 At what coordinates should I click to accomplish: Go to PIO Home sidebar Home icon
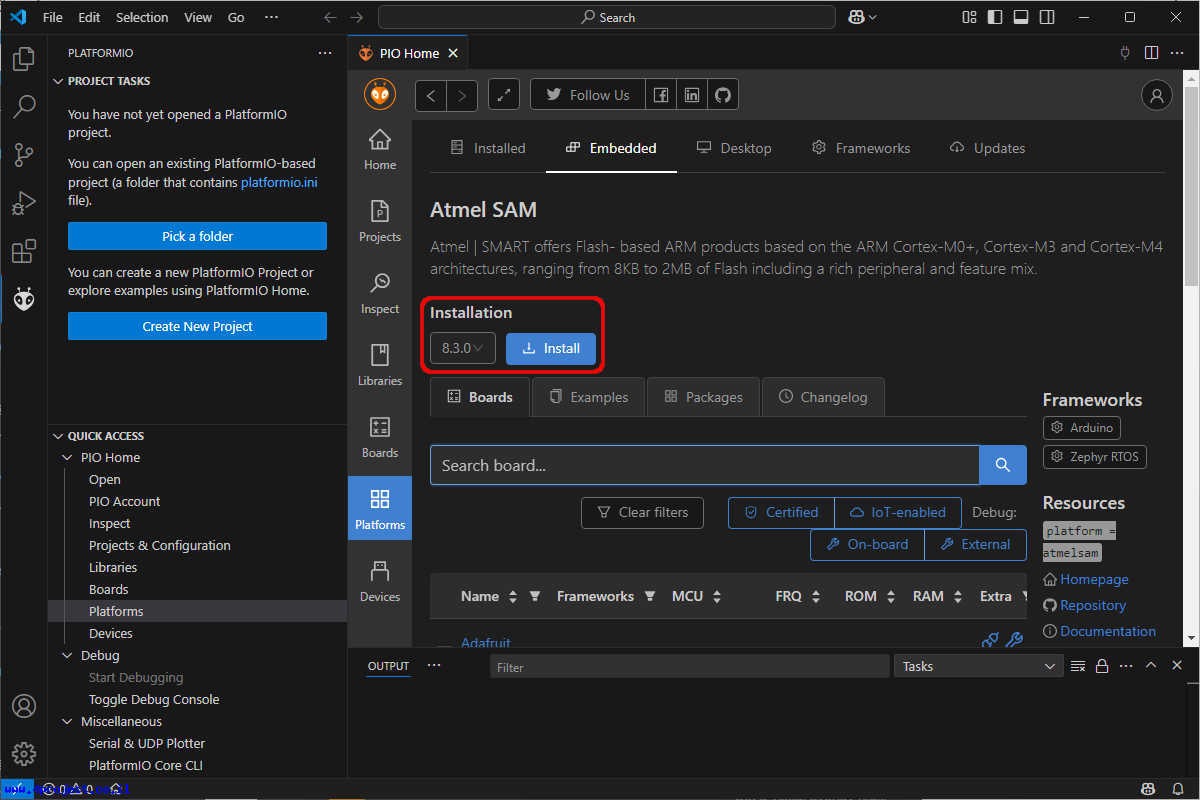pyautogui.click(x=380, y=149)
